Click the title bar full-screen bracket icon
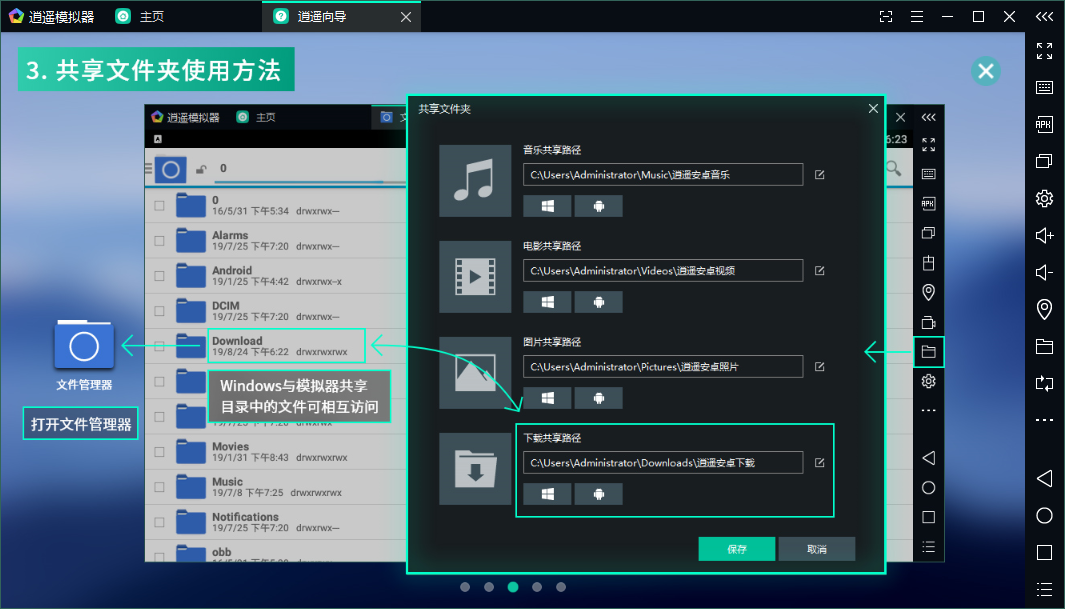The image size is (1065, 609). click(x=886, y=16)
